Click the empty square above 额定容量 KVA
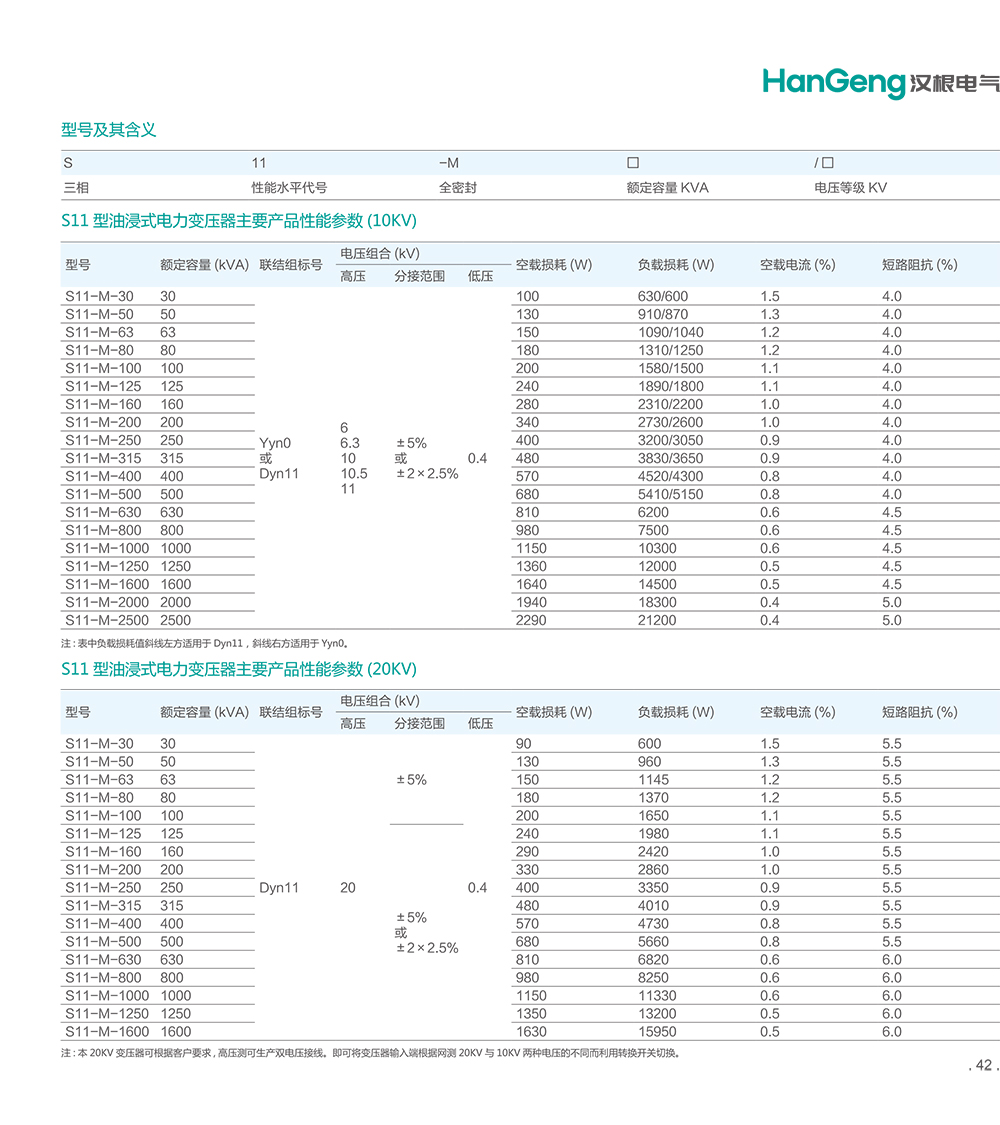This screenshot has height=1125, width=1000. 632,162
